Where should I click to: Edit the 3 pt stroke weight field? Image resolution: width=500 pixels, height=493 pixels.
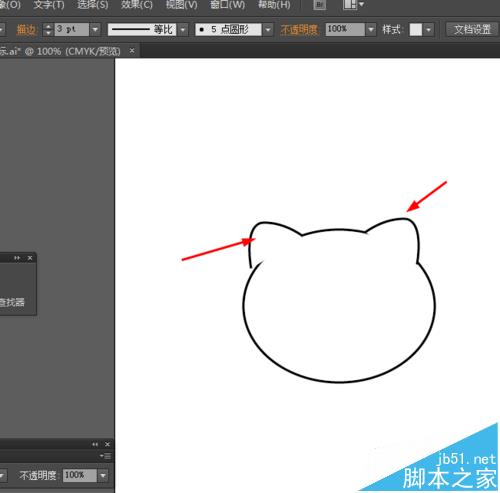[x=72, y=29]
